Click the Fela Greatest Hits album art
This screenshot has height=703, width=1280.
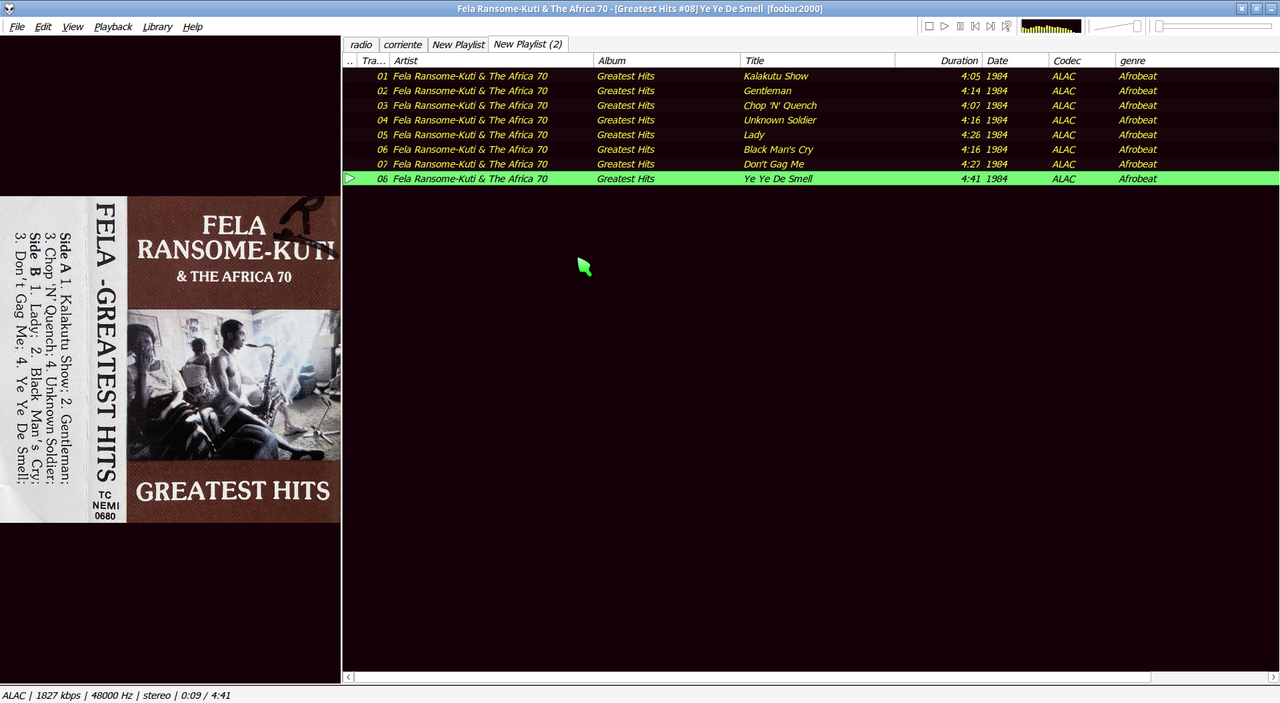[170, 359]
